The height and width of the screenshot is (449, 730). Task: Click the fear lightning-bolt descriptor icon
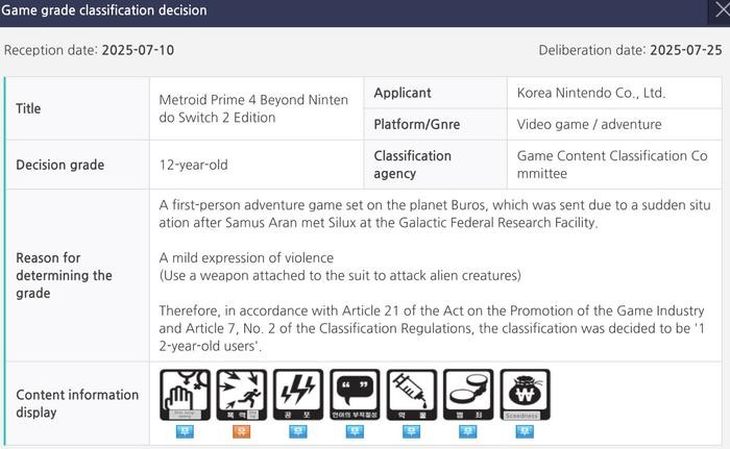[x=298, y=395]
